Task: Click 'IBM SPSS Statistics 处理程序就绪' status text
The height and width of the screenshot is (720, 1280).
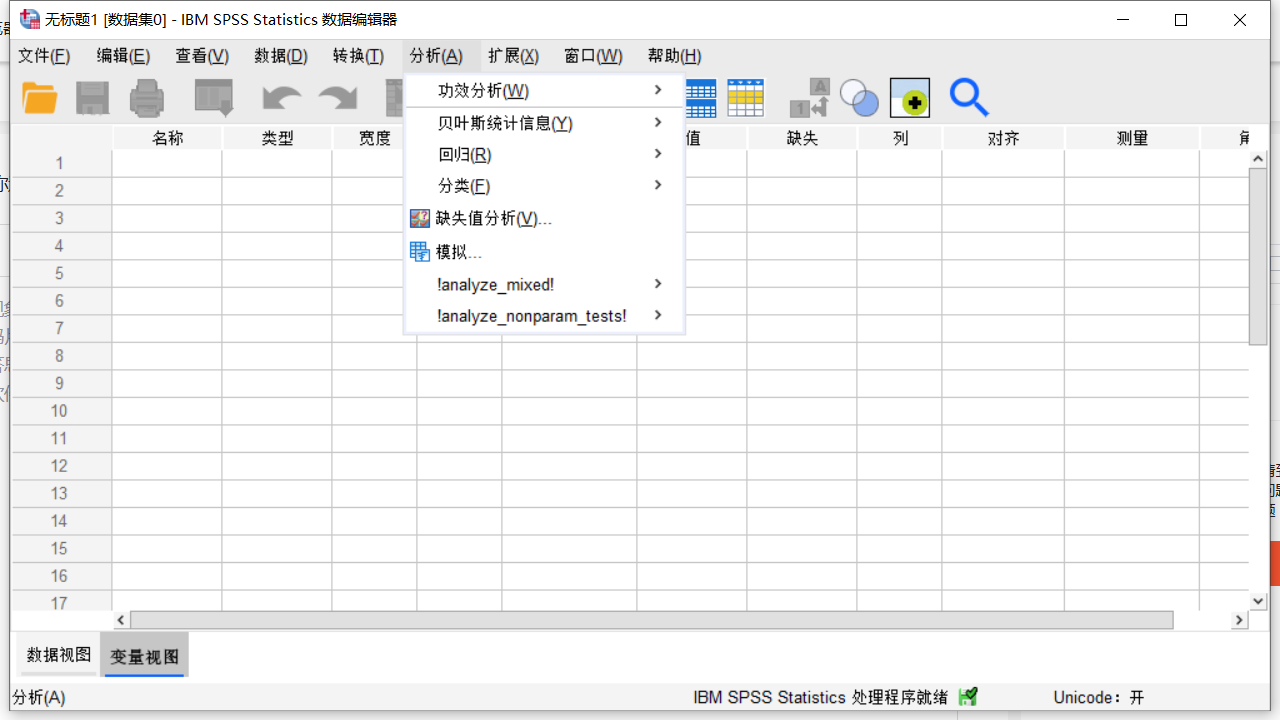Action: pyautogui.click(x=820, y=698)
